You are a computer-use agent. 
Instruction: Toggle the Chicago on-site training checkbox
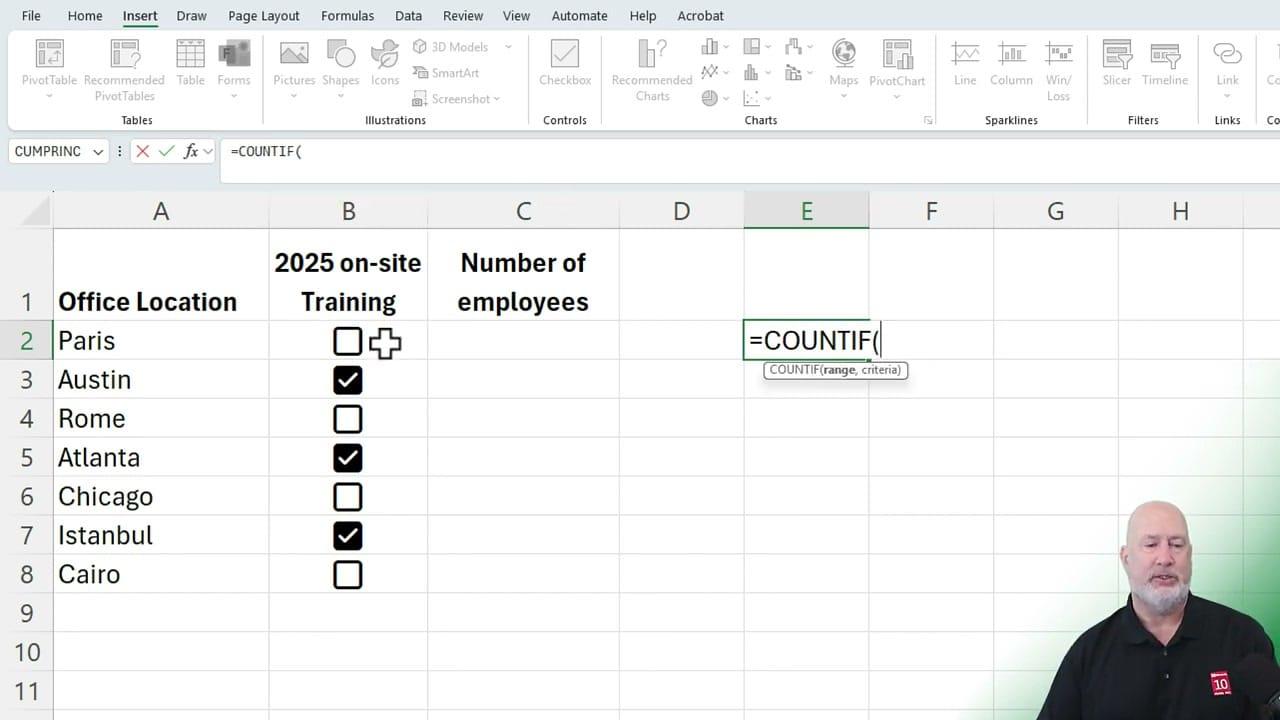click(x=348, y=496)
